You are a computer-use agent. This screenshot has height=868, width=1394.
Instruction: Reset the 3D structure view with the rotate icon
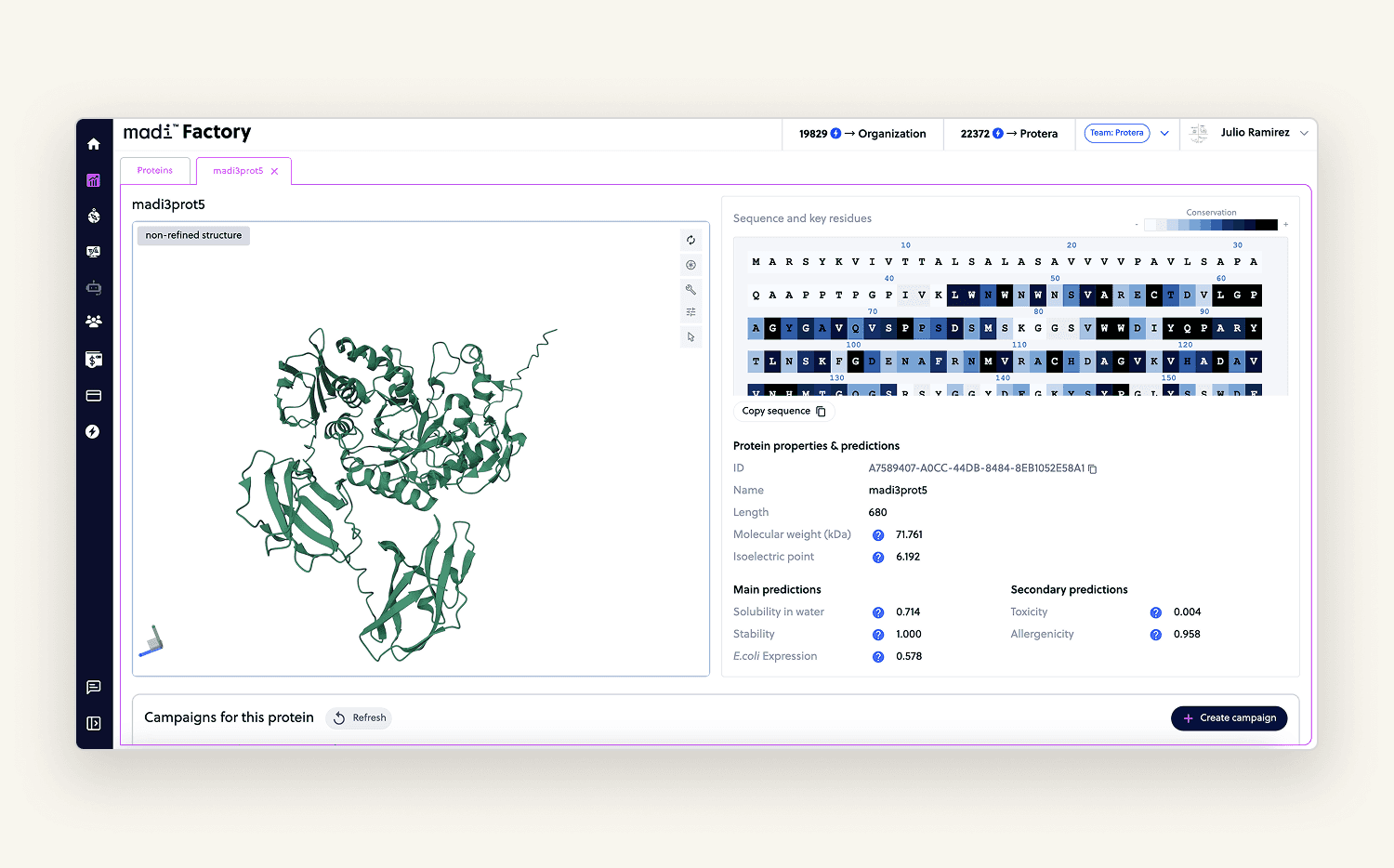(x=690, y=240)
